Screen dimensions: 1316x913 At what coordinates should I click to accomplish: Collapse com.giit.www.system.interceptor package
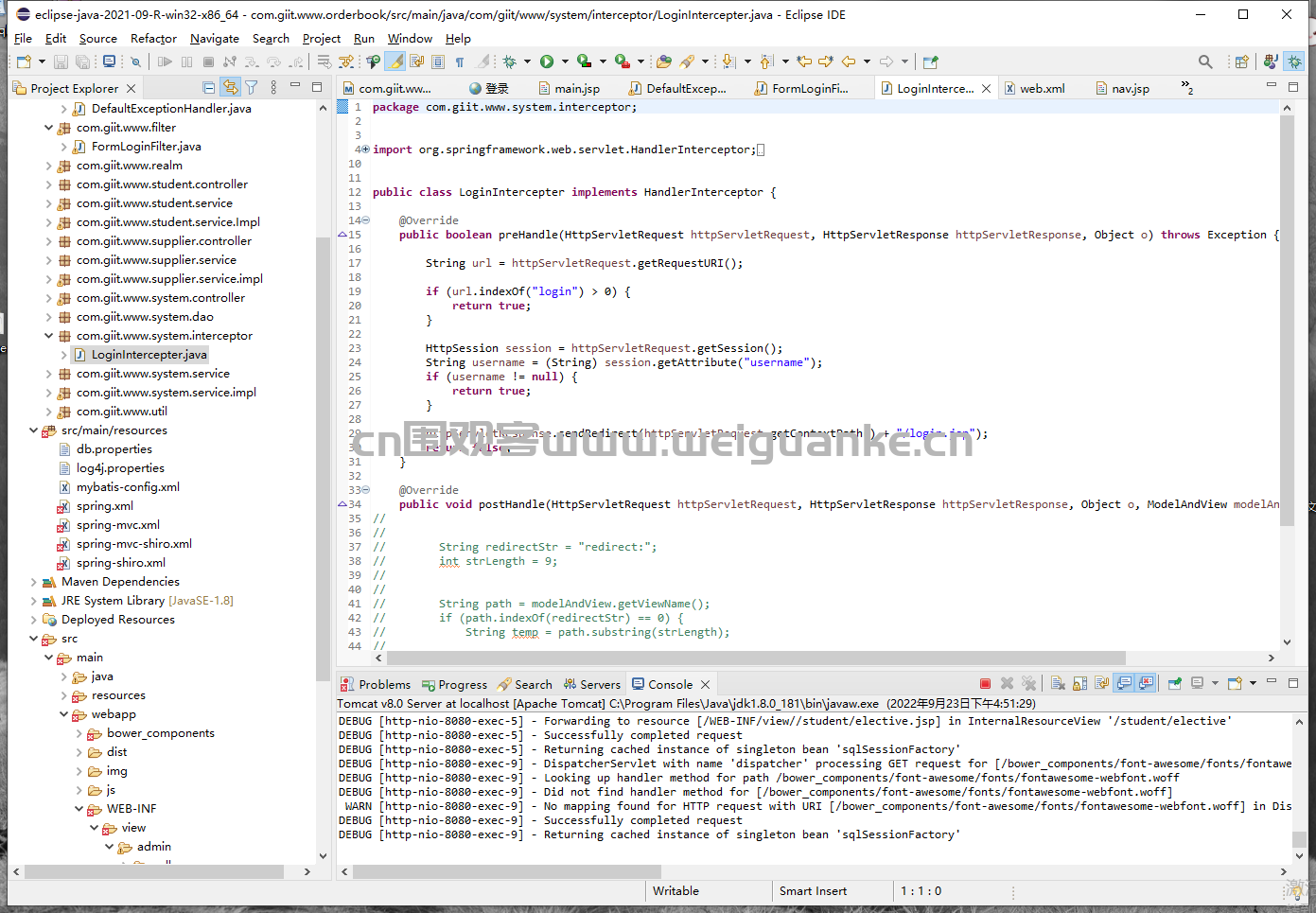point(48,335)
